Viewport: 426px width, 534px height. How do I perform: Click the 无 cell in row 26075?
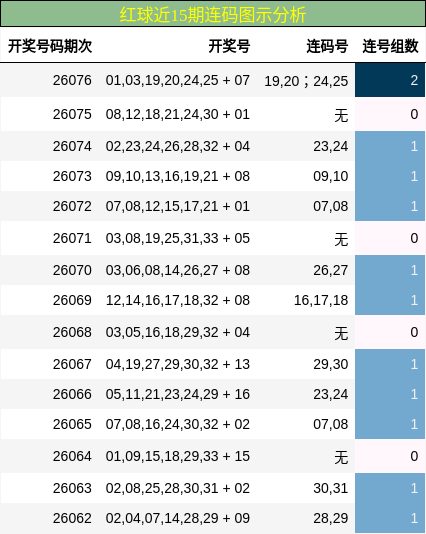341,115
